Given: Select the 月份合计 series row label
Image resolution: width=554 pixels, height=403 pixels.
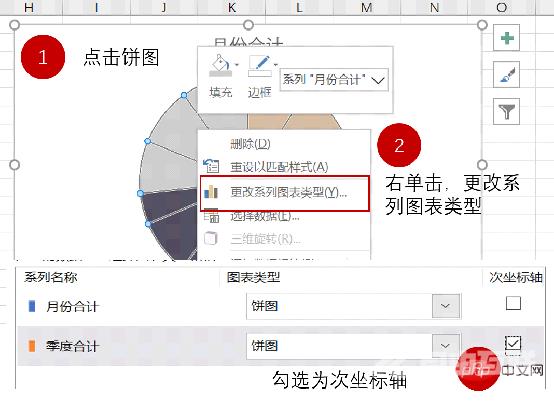Looking at the screenshot, I should coord(72,306).
